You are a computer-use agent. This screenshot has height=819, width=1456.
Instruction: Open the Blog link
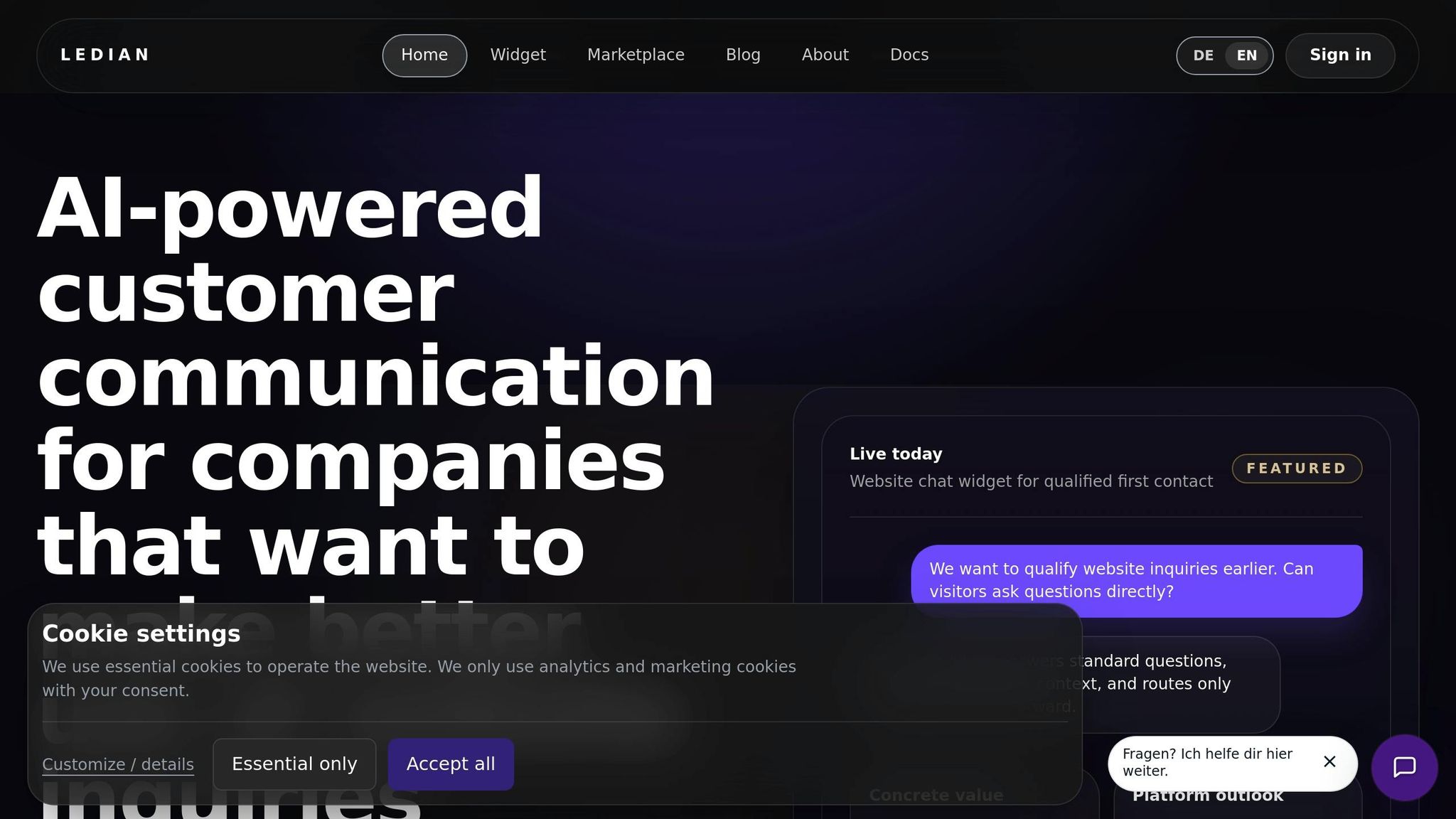pos(743,55)
